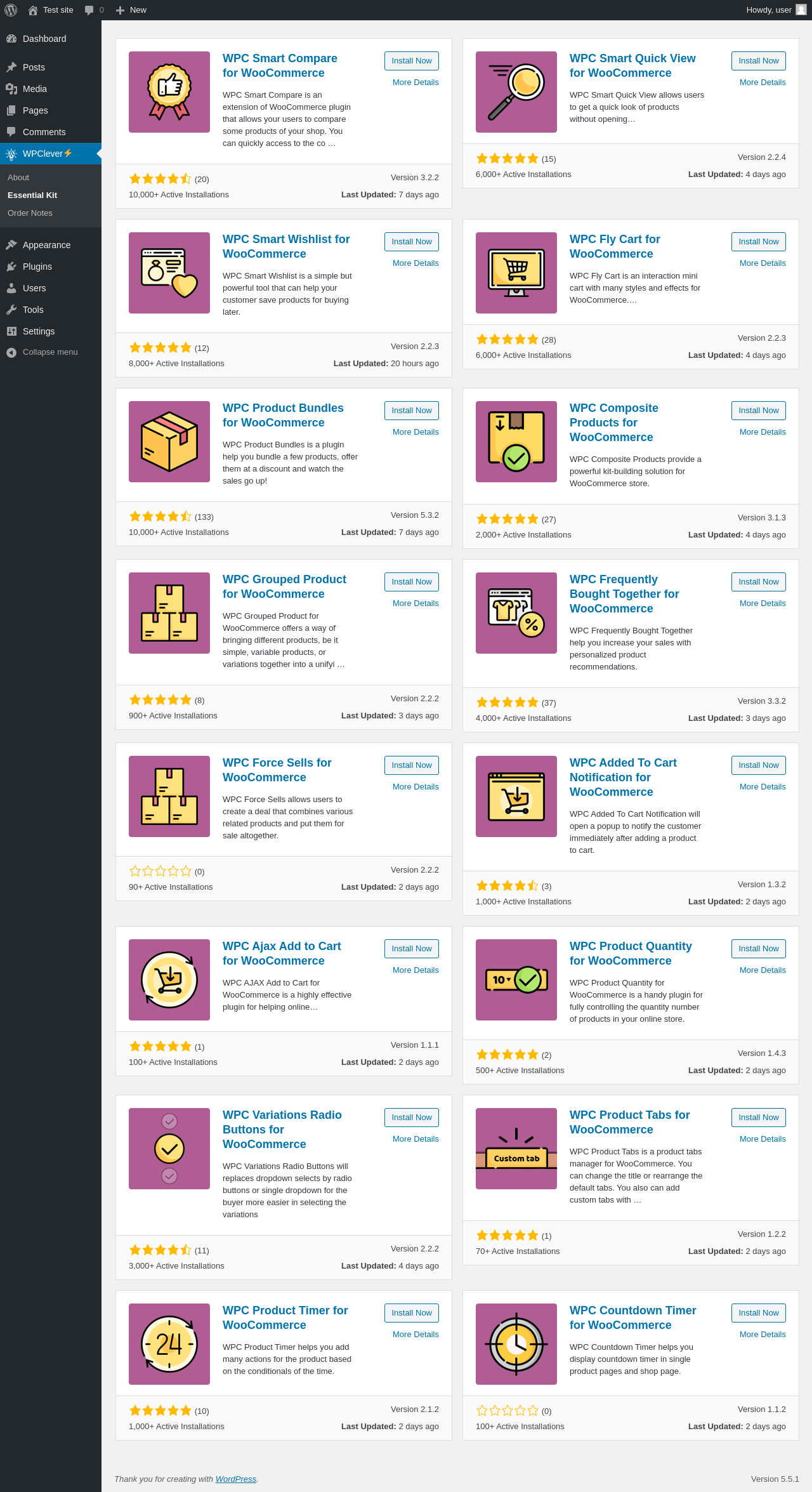The height and width of the screenshot is (1492, 812).
Task: Click the WPC Force Sells plugin icon
Action: point(169,796)
